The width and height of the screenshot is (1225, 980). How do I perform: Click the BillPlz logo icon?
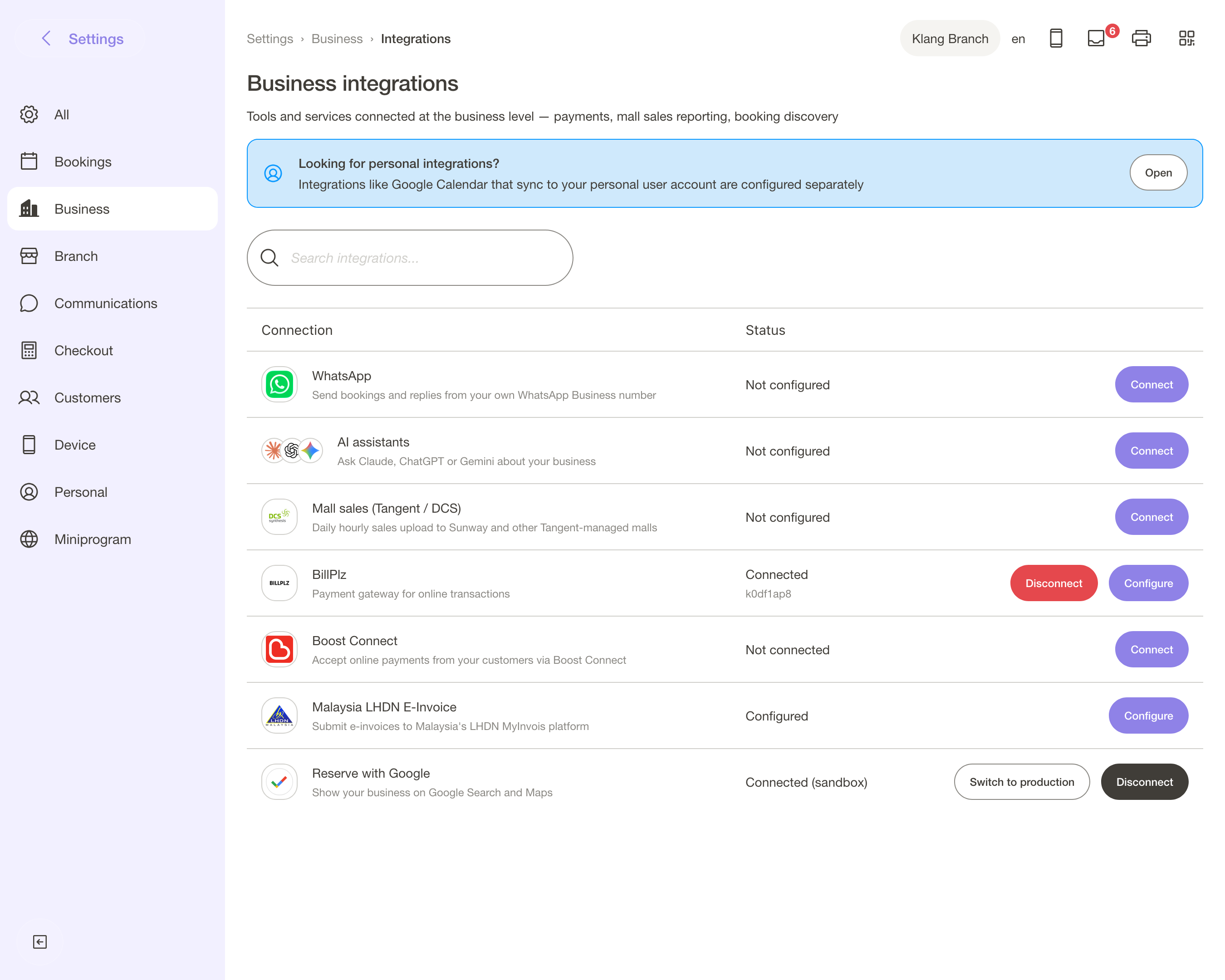point(279,583)
